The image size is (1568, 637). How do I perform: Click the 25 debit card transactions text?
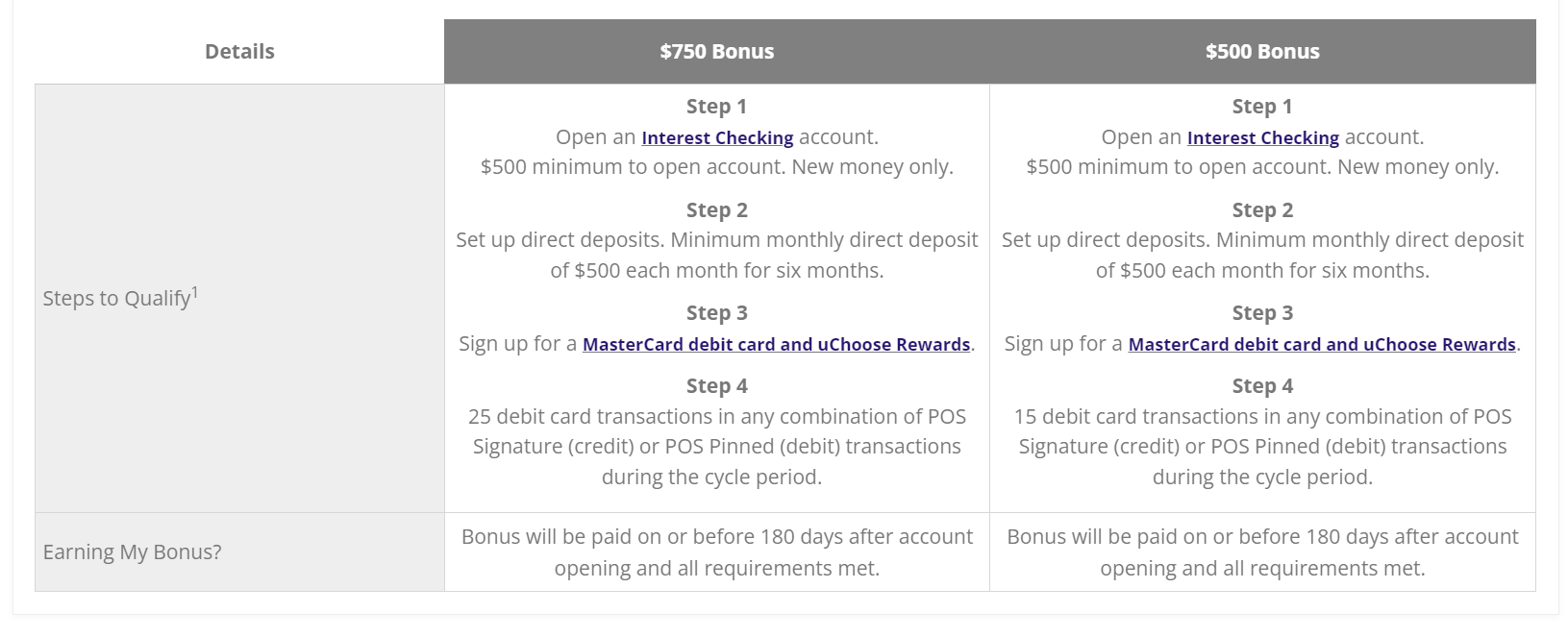point(716,447)
